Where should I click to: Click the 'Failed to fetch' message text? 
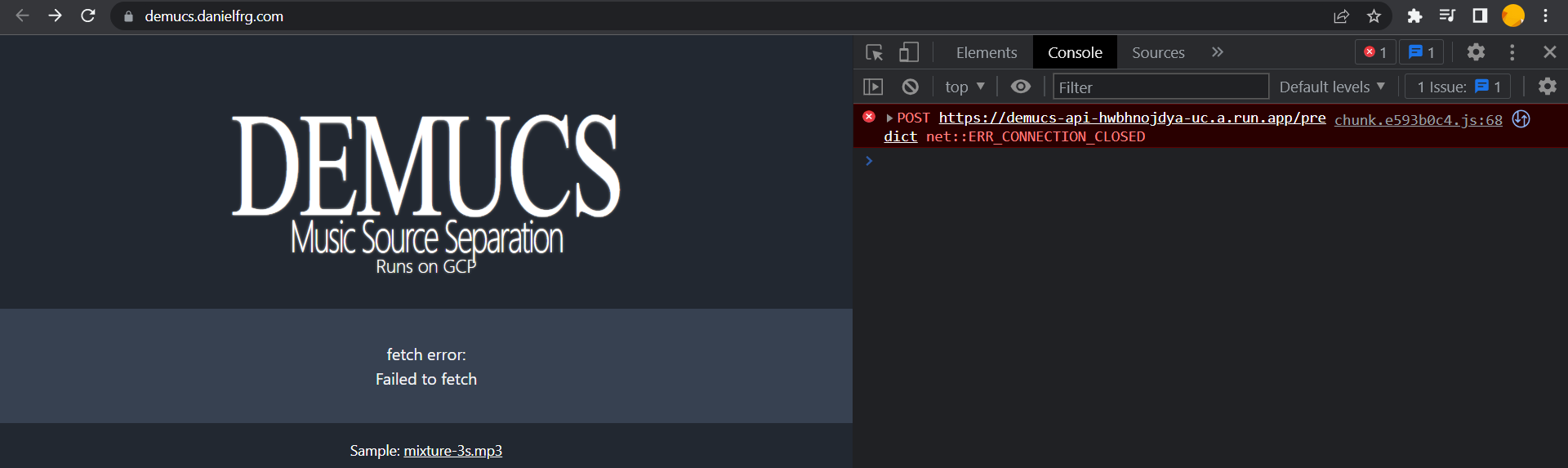click(x=426, y=379)
